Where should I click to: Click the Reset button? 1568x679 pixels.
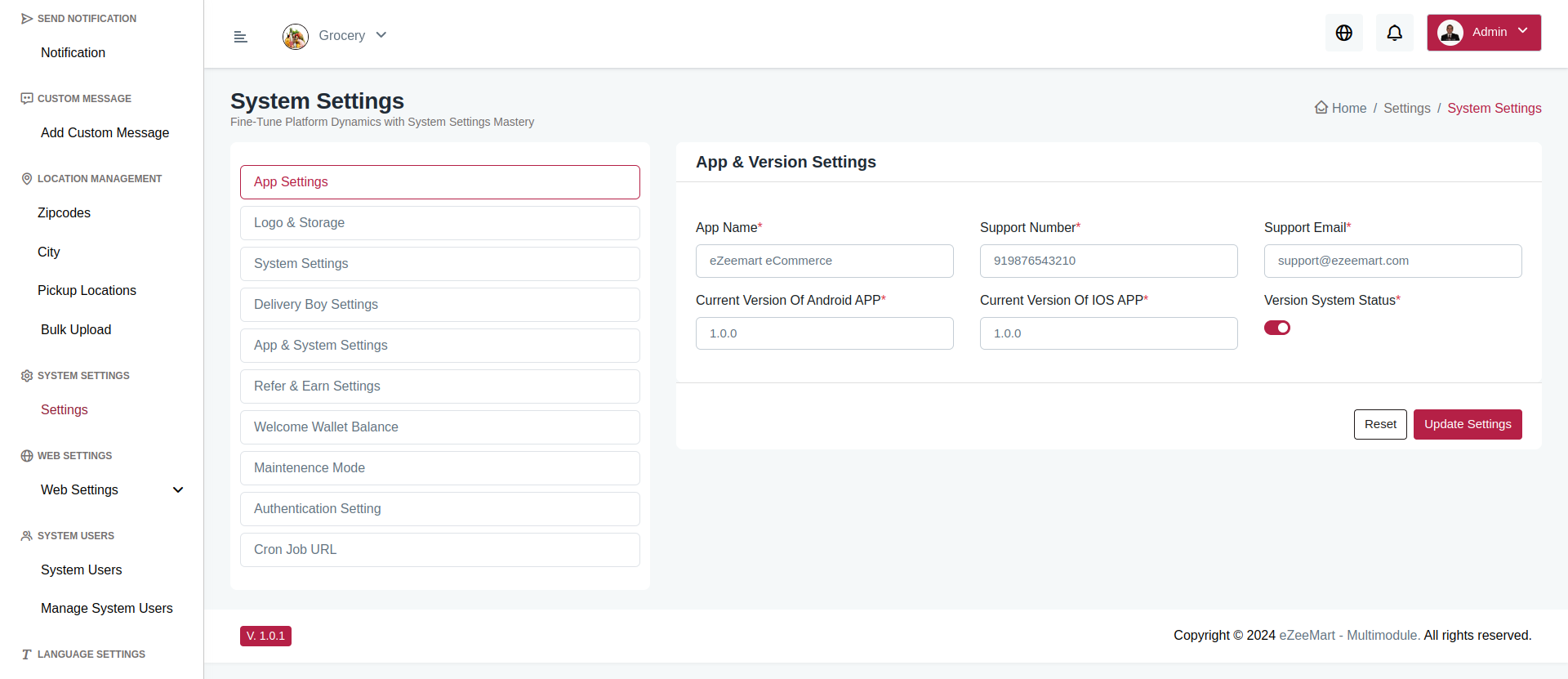pyautogui.click(x=1379, y=424)
